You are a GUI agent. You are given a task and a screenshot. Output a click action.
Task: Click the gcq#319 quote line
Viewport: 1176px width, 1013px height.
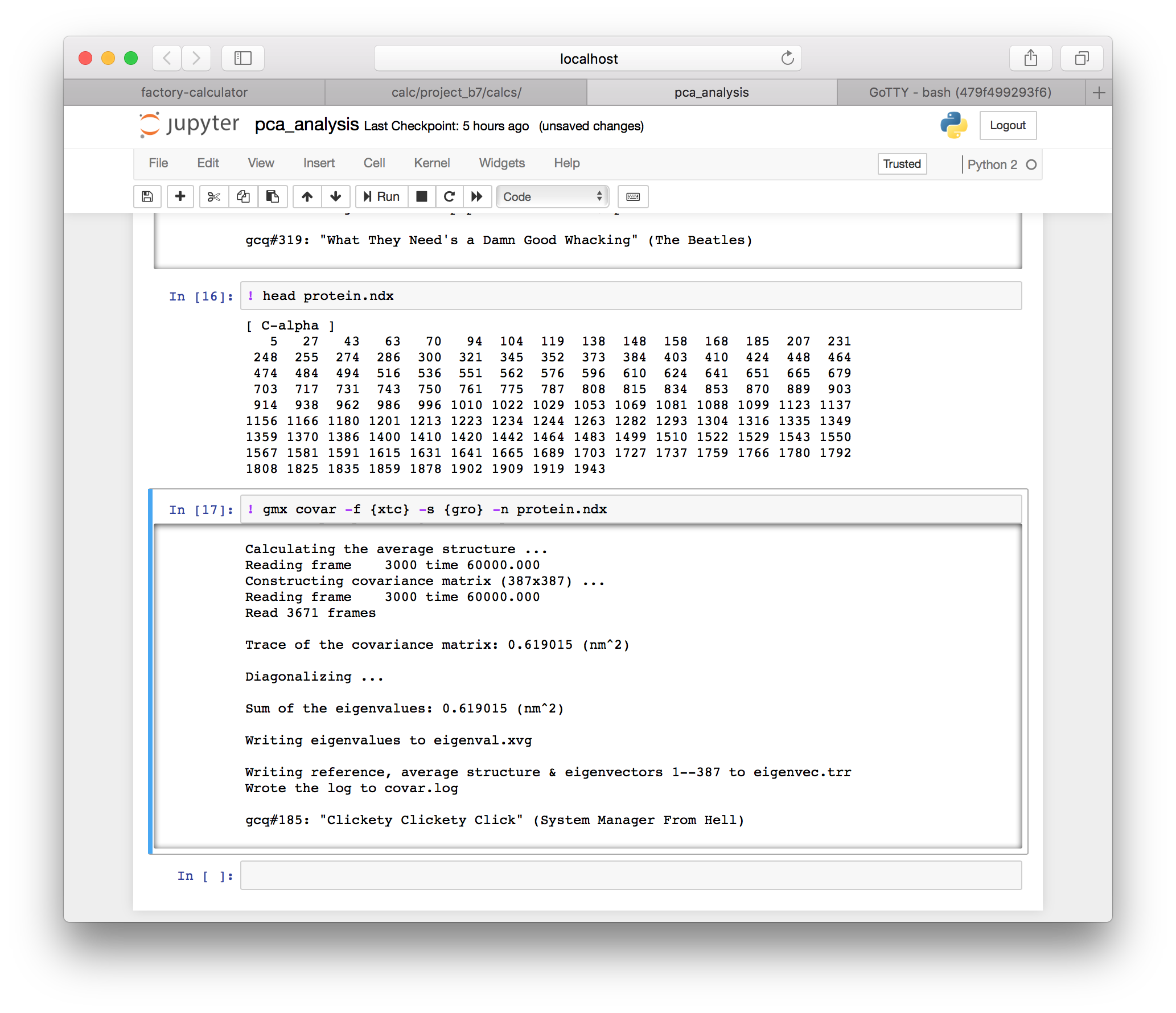pos(499,240)
